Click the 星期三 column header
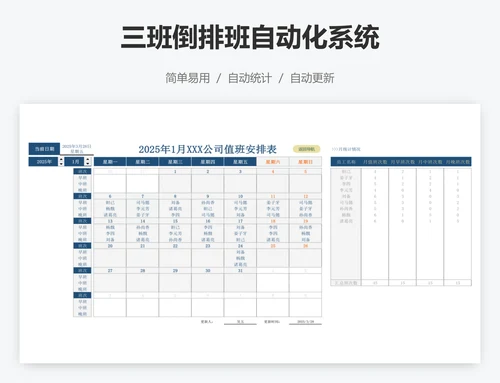The height and width of the screenshot is (383, 500). point(175,162)
